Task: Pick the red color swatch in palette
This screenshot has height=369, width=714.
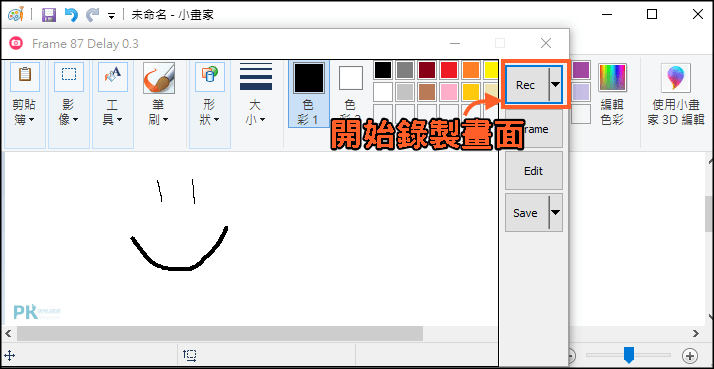Action: [449, 70]
